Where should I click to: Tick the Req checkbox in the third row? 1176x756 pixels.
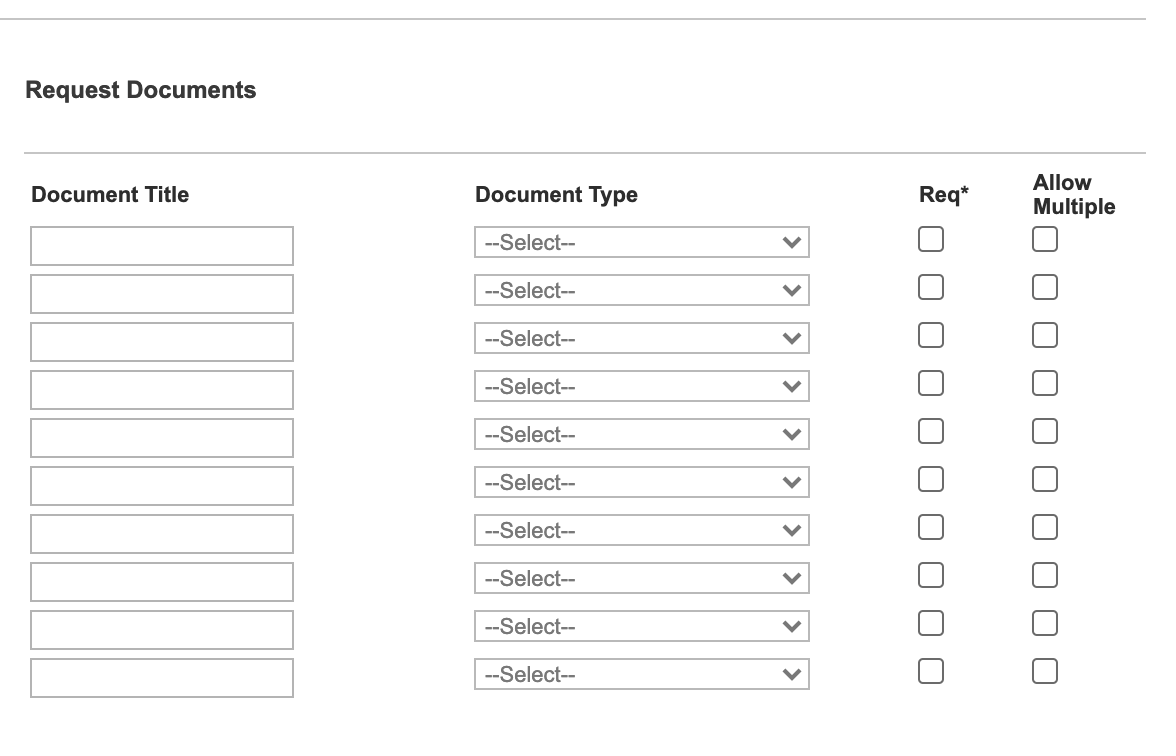(x=931, y=336)
